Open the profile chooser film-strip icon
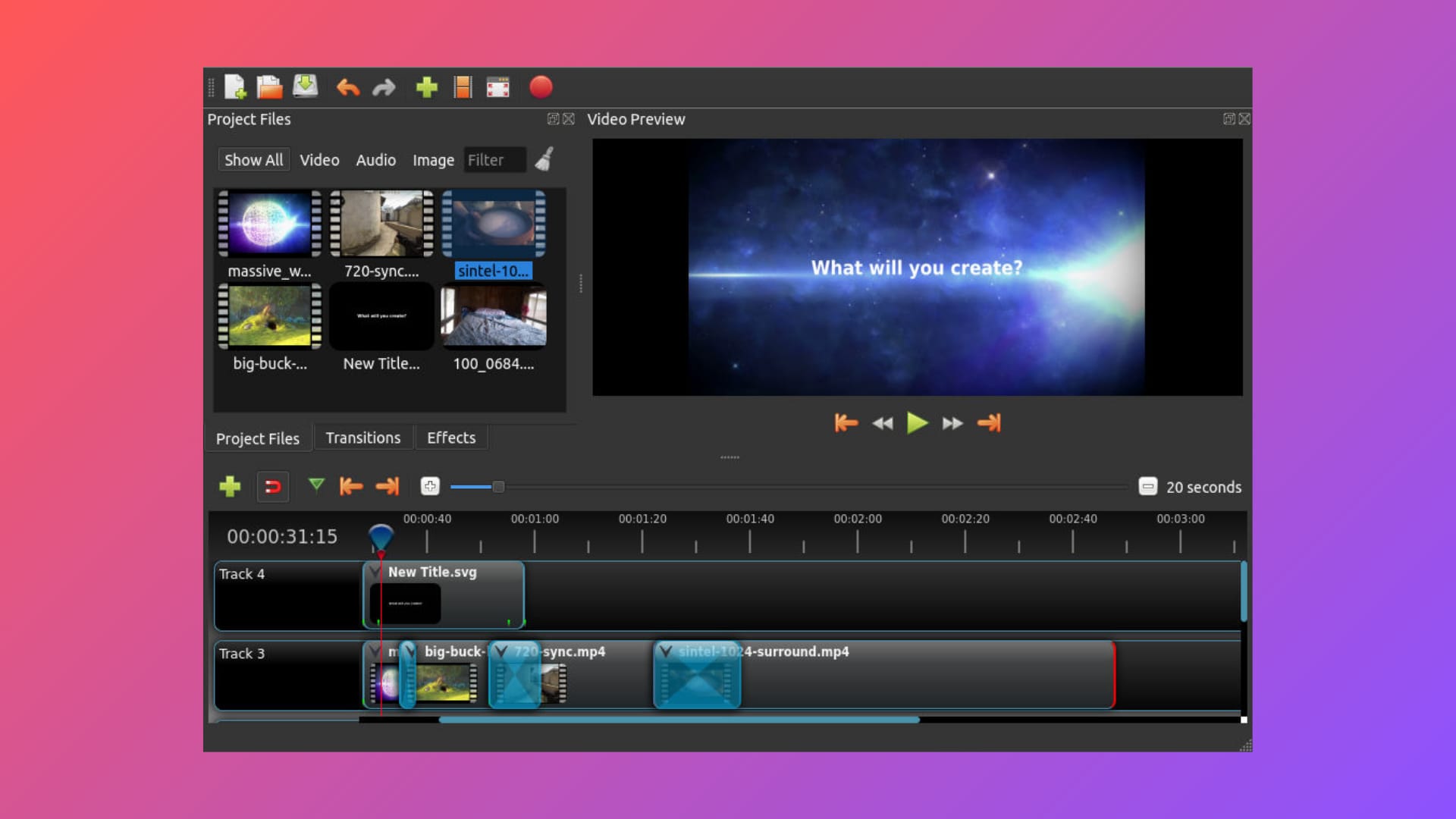Image resolution: width=1456 pixels, height=819 pixels. coord(463,87)
